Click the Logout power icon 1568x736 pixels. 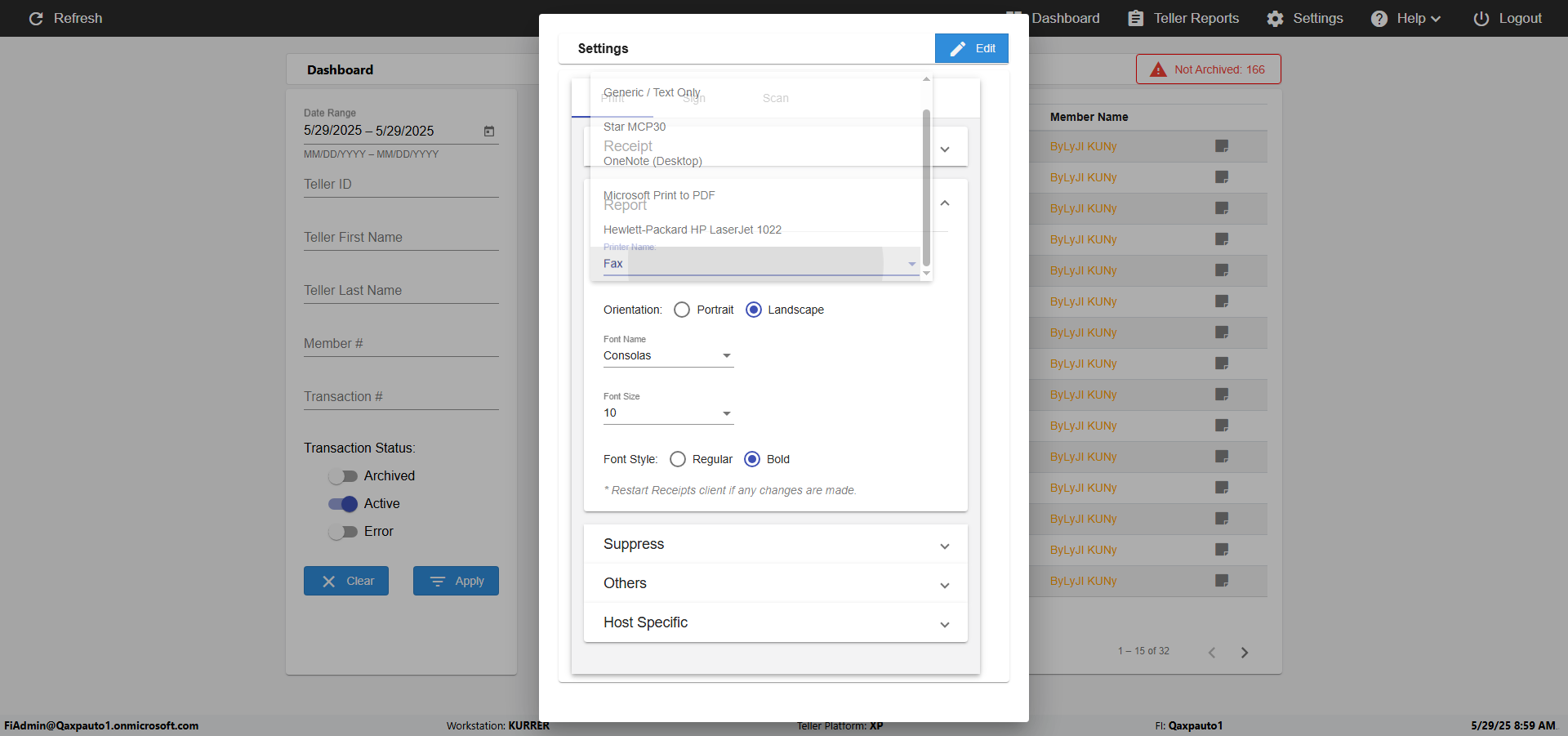pyautogui.click(x=1481, y=18)
